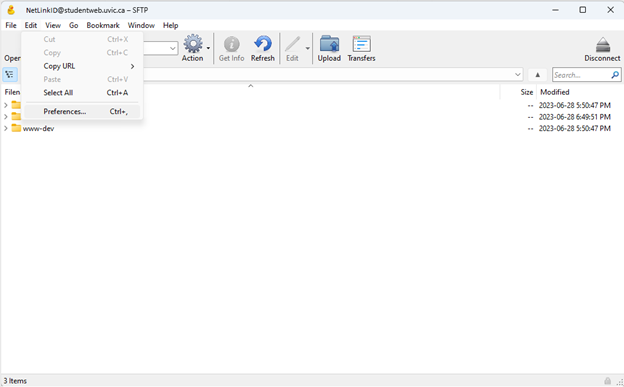
Task: Maximize the Cyberduck window
Action: (x=583, y=10)
